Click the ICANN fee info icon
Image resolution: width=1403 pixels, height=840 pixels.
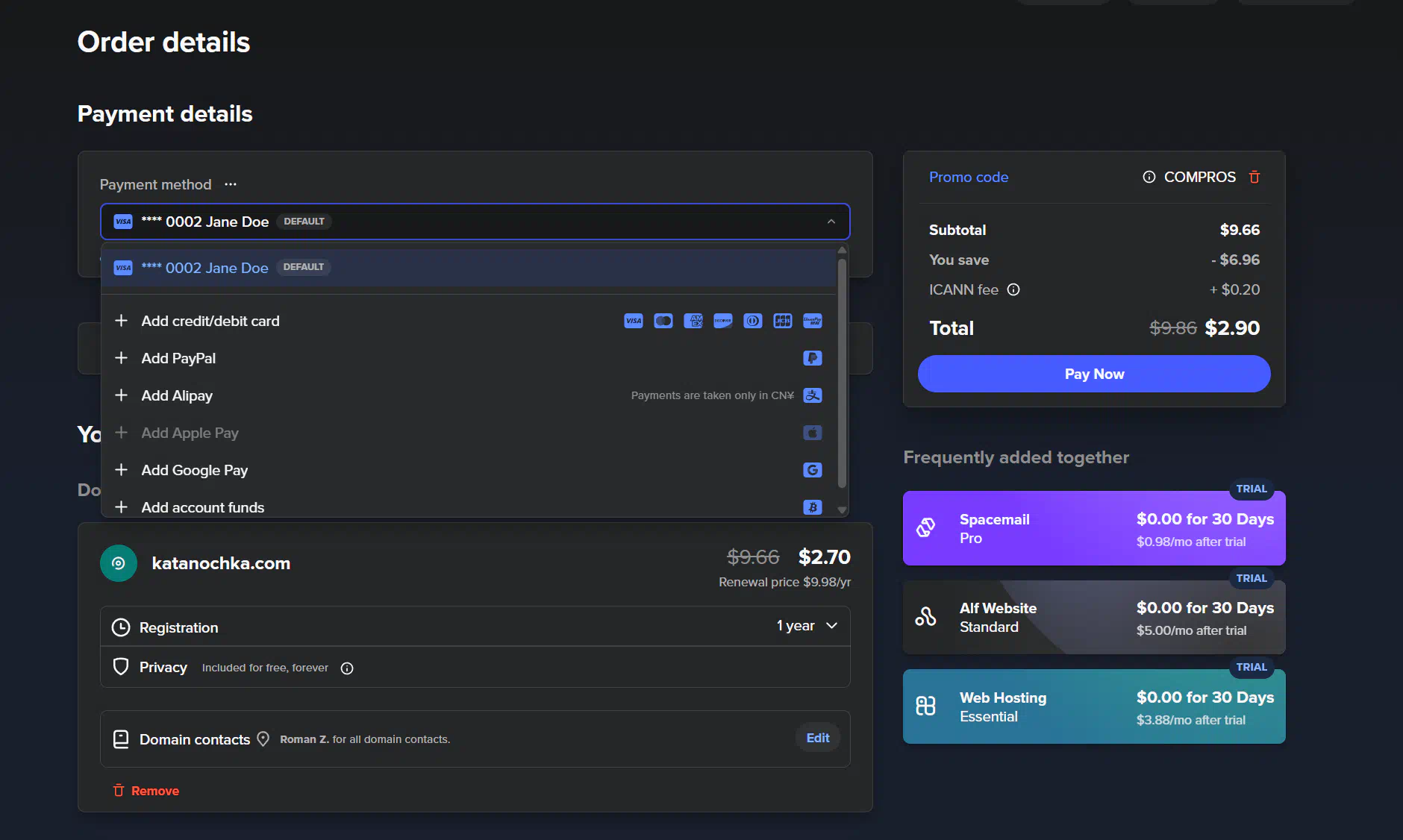1013,289
